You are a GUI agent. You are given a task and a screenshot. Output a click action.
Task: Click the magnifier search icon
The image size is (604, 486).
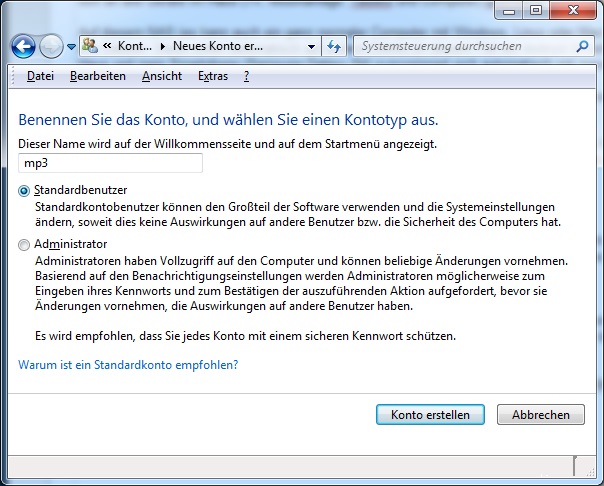click(582, 46)
